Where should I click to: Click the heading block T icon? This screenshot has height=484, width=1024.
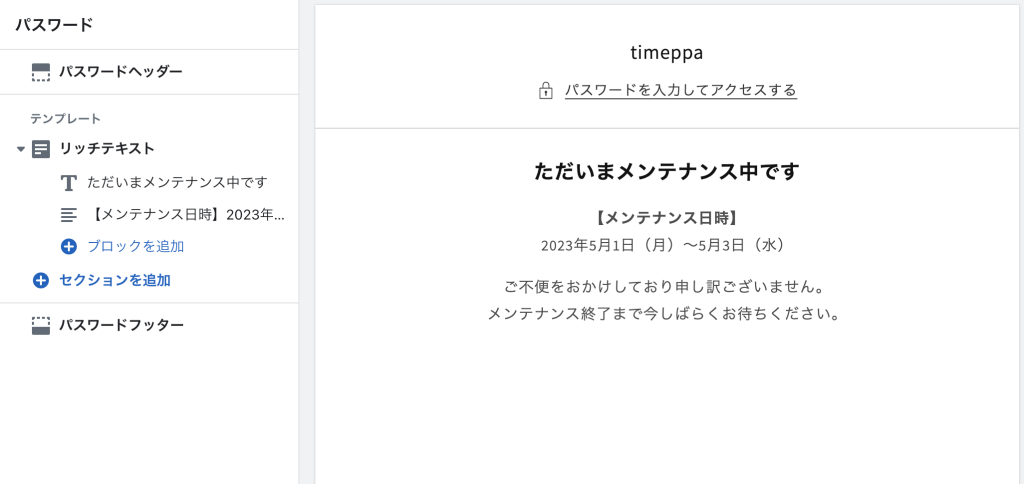(69, 183)
